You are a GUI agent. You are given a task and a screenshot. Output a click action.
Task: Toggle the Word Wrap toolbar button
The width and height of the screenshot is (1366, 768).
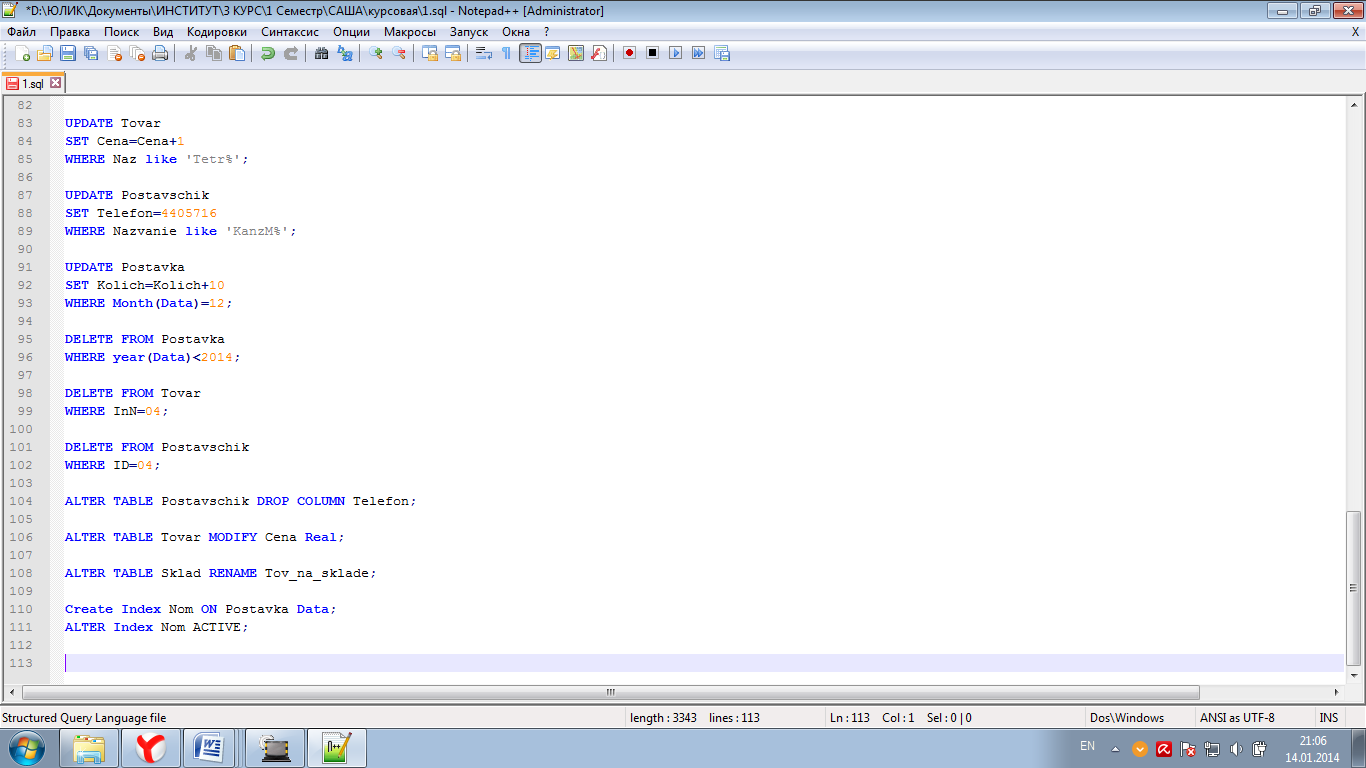coord(483,53)
